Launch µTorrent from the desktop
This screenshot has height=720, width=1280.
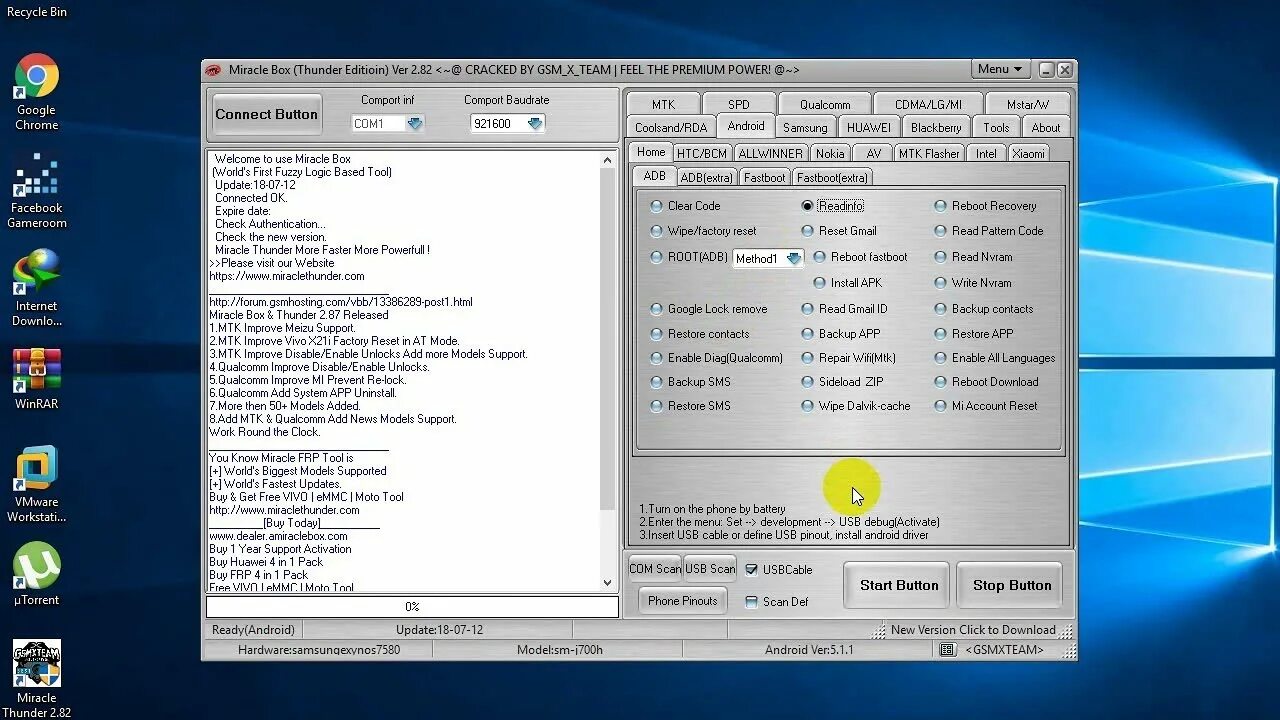pos(36,574)
